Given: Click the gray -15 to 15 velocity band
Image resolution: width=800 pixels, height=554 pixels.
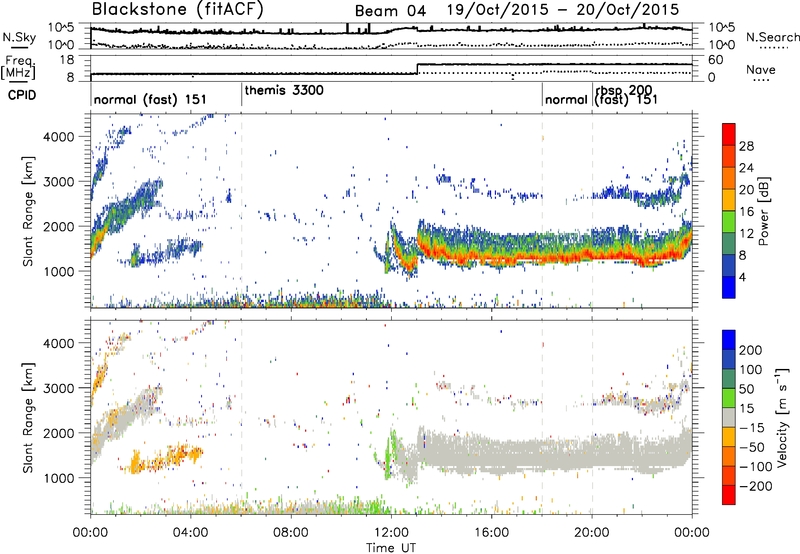Looking at the screenshot, I should click(729, 418).
